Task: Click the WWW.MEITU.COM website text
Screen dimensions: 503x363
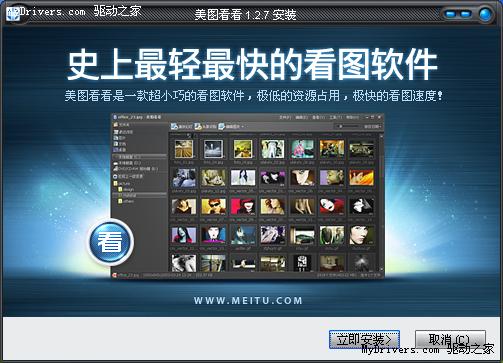Action: tap(248, 301)
